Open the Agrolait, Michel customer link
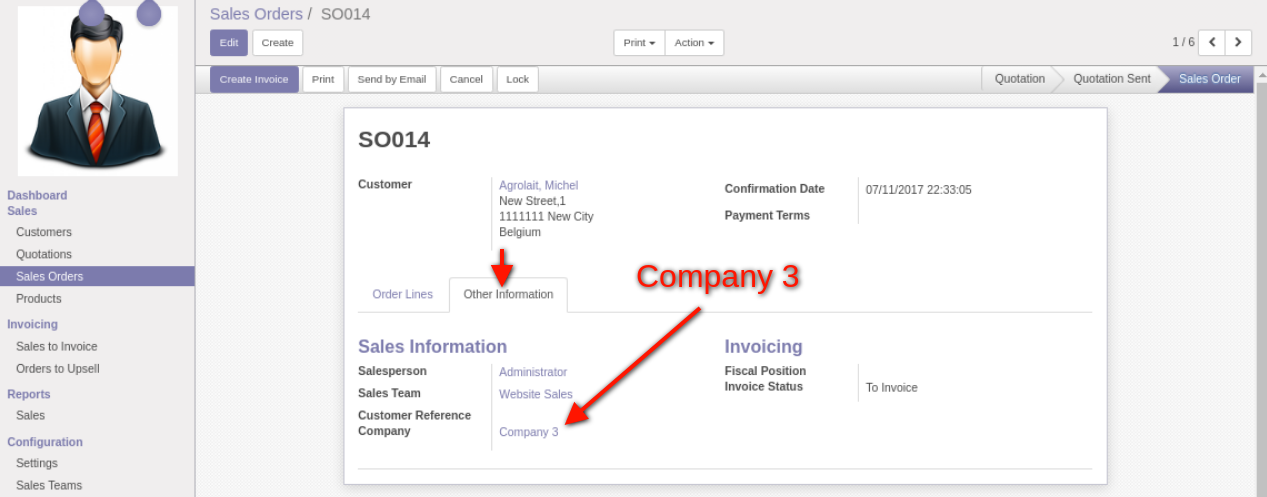This screenshot has width=1267, height=497. pyautogui.click(x=538, y=185)
